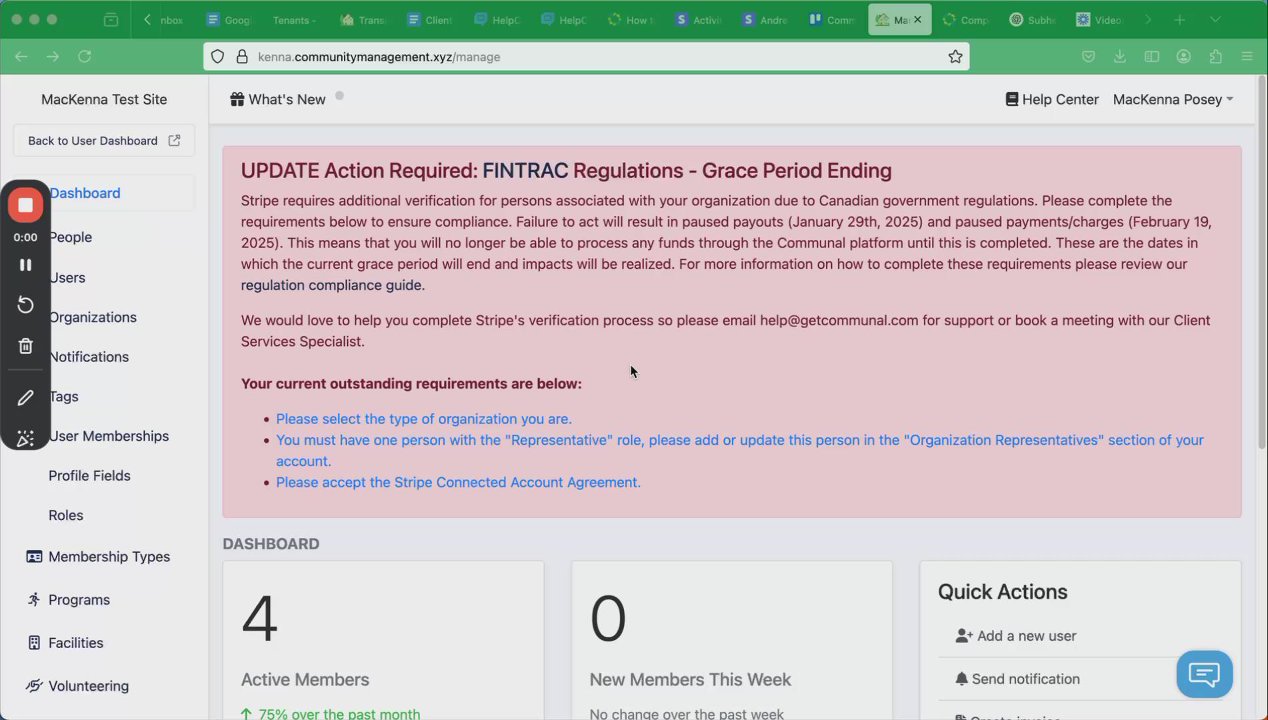Open the effects sparkle tool in recorder overlay
Screen dimensions: 1268x720
(26, 438)
